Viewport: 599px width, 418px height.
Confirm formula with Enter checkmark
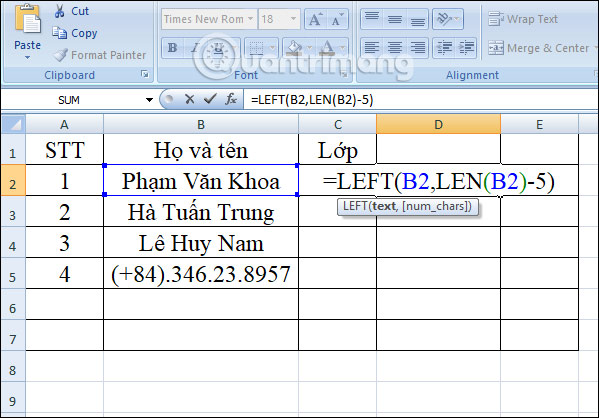[210, 99]
